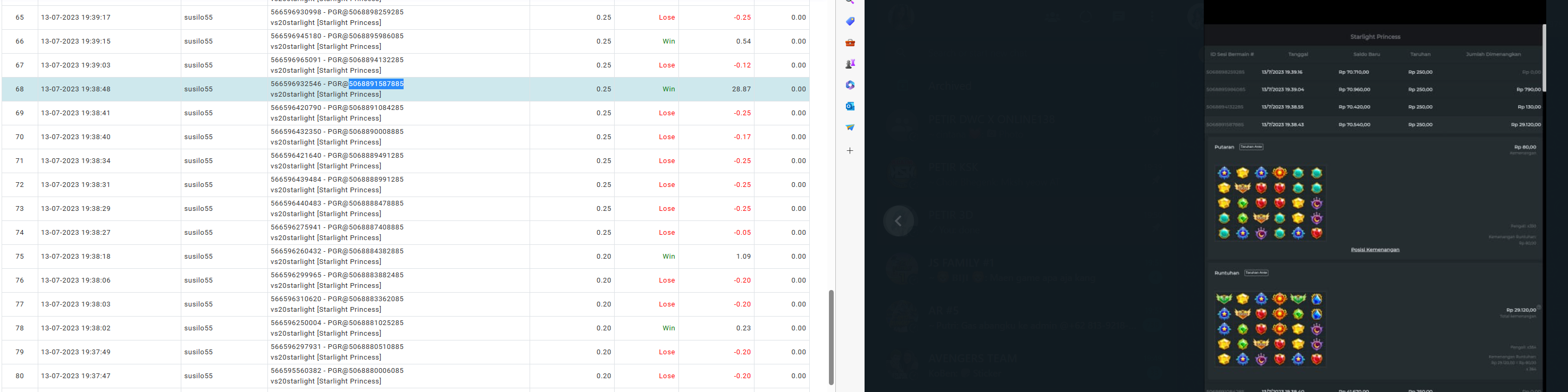Click the Taruhan column header
Viewport: 1568px width, 392px height.
coord(1420,55)
